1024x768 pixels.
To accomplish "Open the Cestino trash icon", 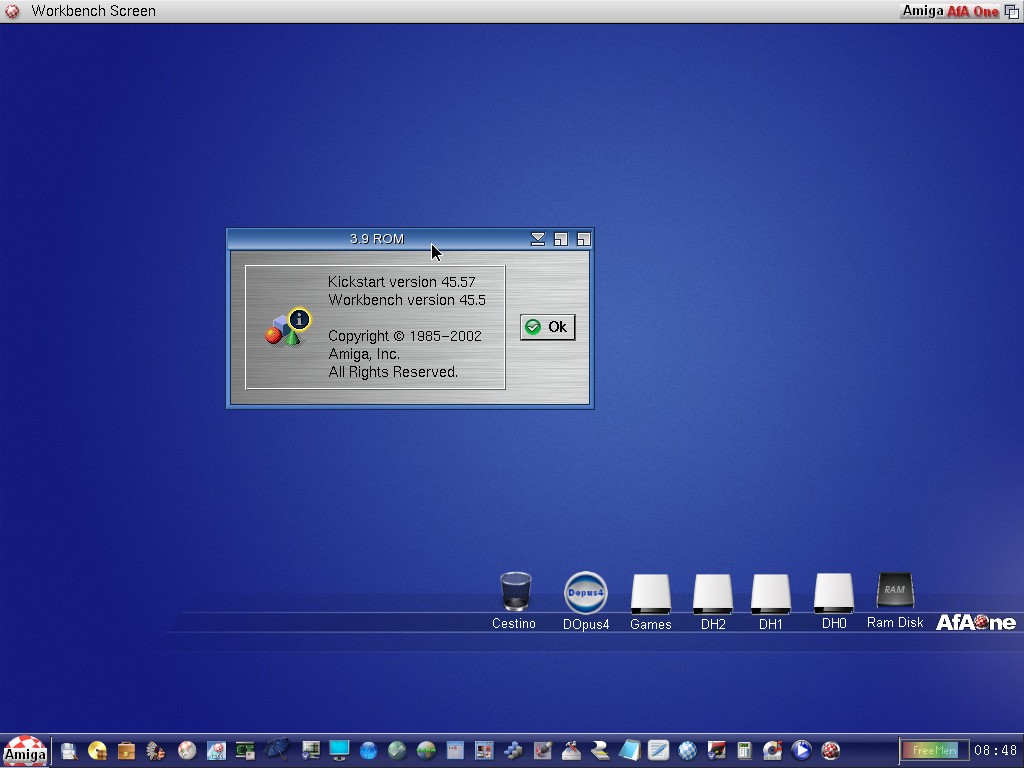I will [515, 592].
